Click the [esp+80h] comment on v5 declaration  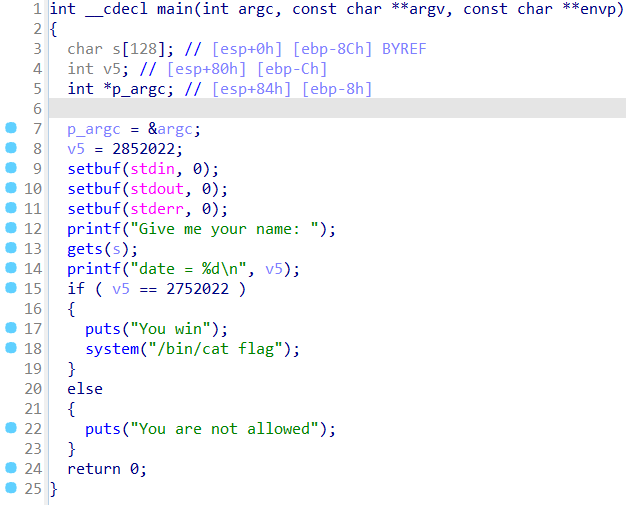point(206,69)
